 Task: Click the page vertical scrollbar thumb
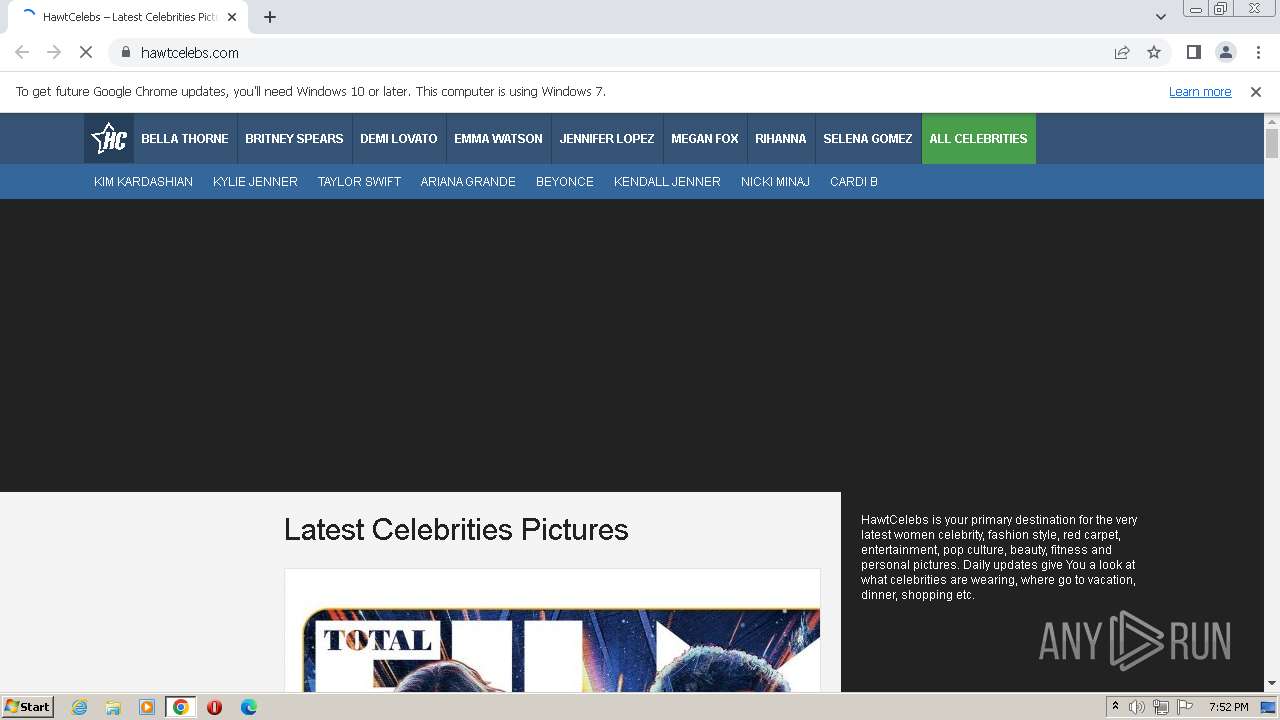click(x=1272, y=142)
